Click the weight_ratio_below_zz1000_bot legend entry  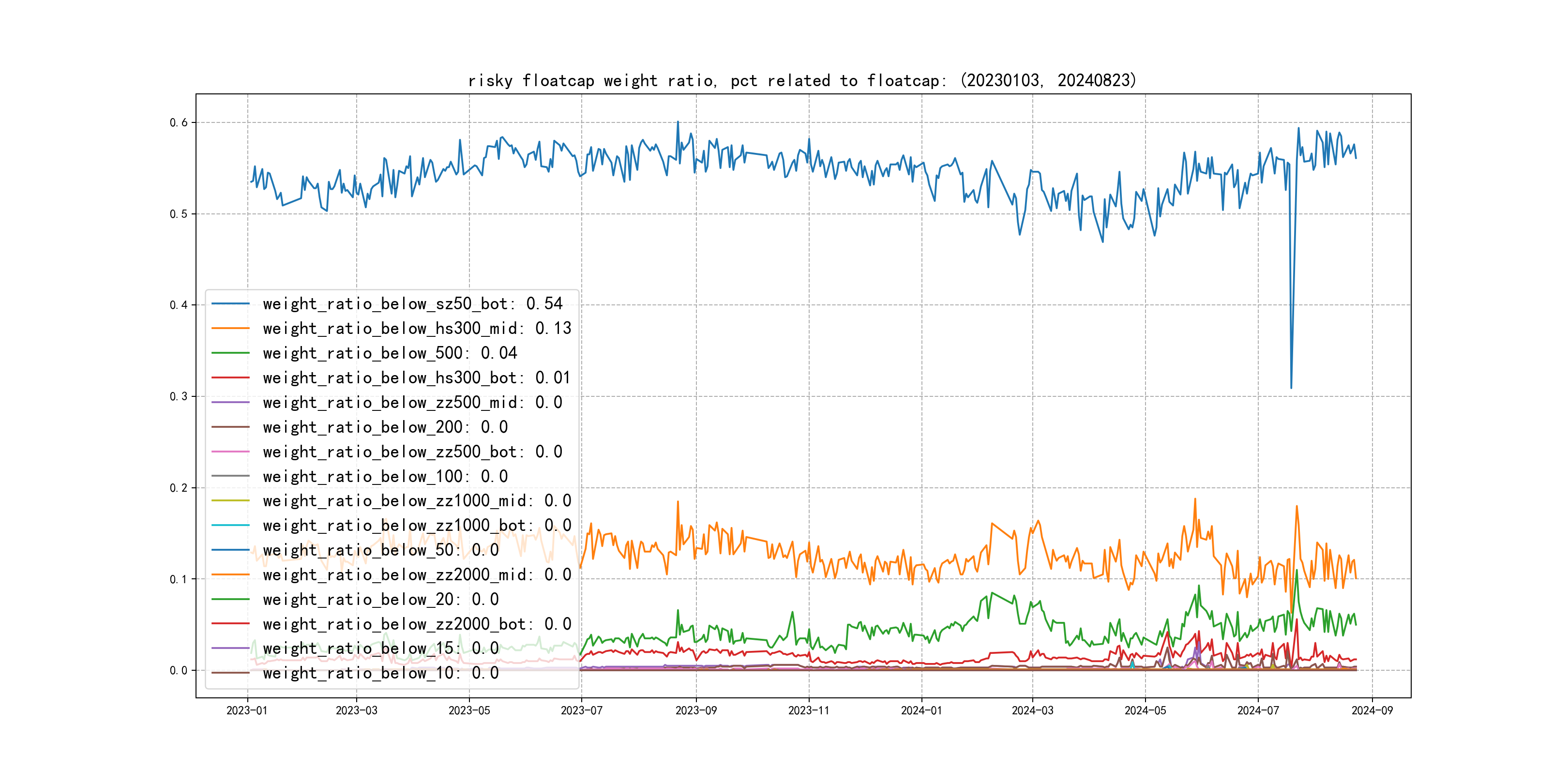click(x=417, y=525)
